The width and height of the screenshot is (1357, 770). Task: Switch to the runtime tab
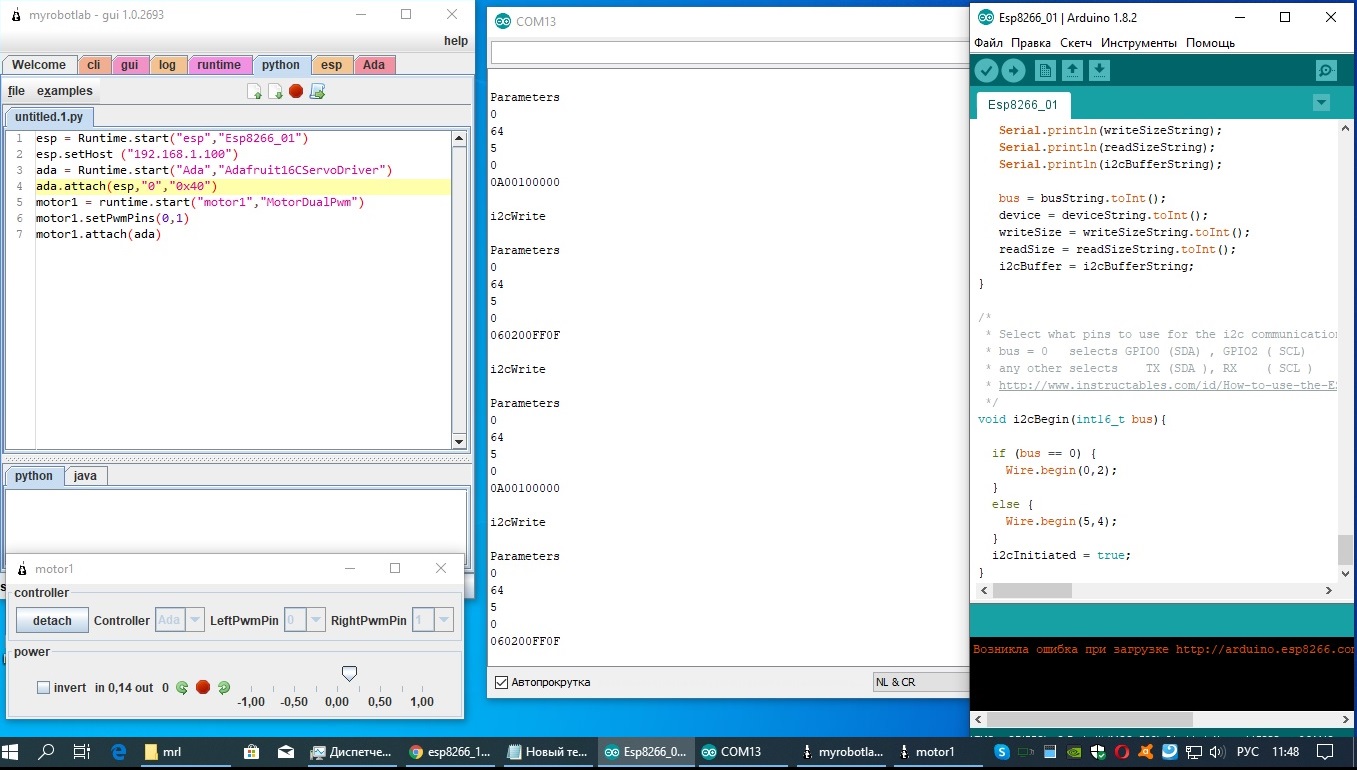219,65
